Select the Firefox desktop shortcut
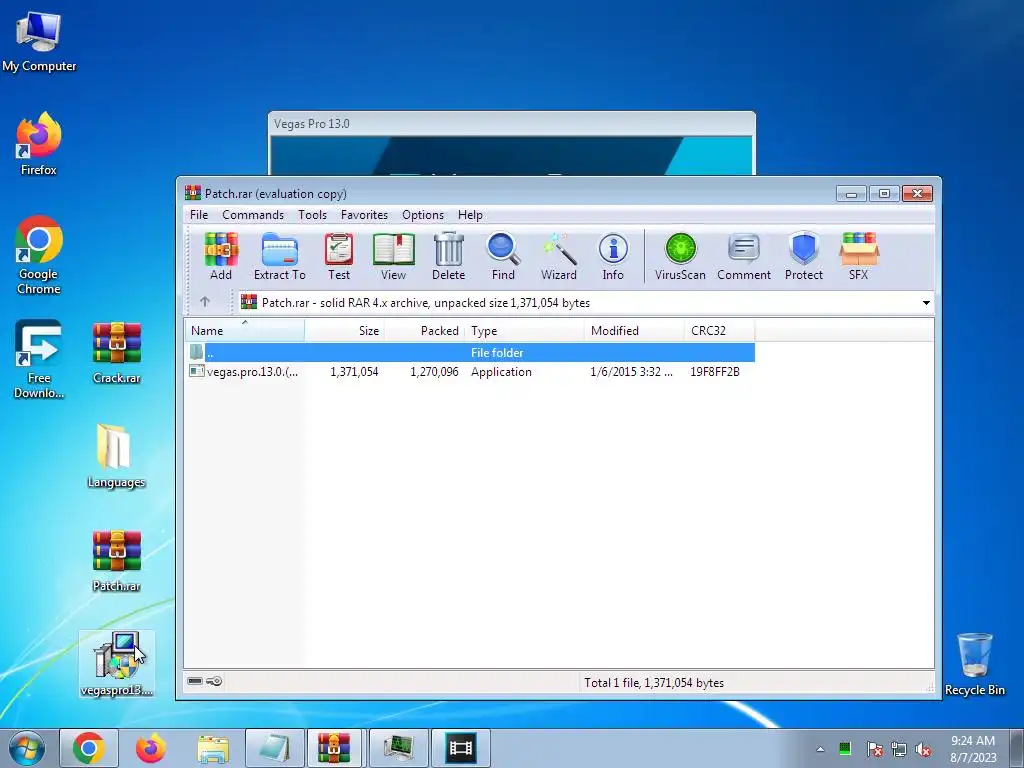The height and width of the screenshot is (768, 1024). point(39,144)
